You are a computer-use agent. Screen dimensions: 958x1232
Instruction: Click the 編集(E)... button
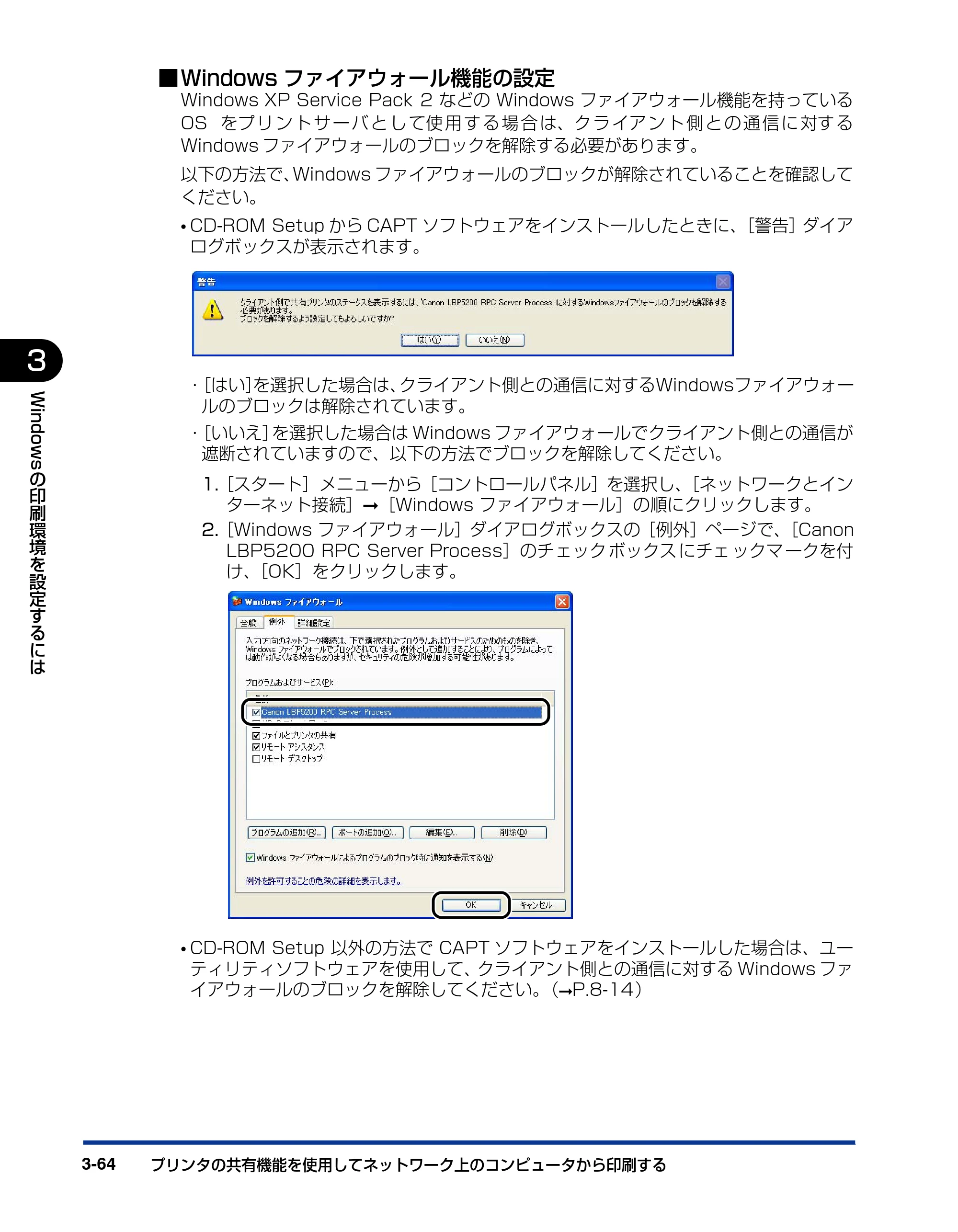point(442,833)
